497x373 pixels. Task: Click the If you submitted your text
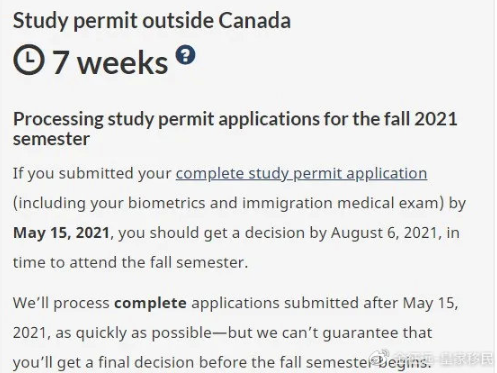pyautogui.click(x=92, y=174)
